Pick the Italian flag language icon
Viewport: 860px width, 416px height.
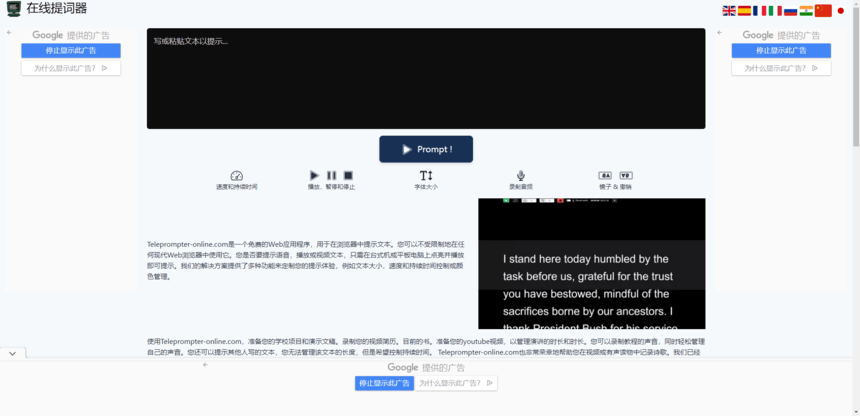(x=775, y=10)
